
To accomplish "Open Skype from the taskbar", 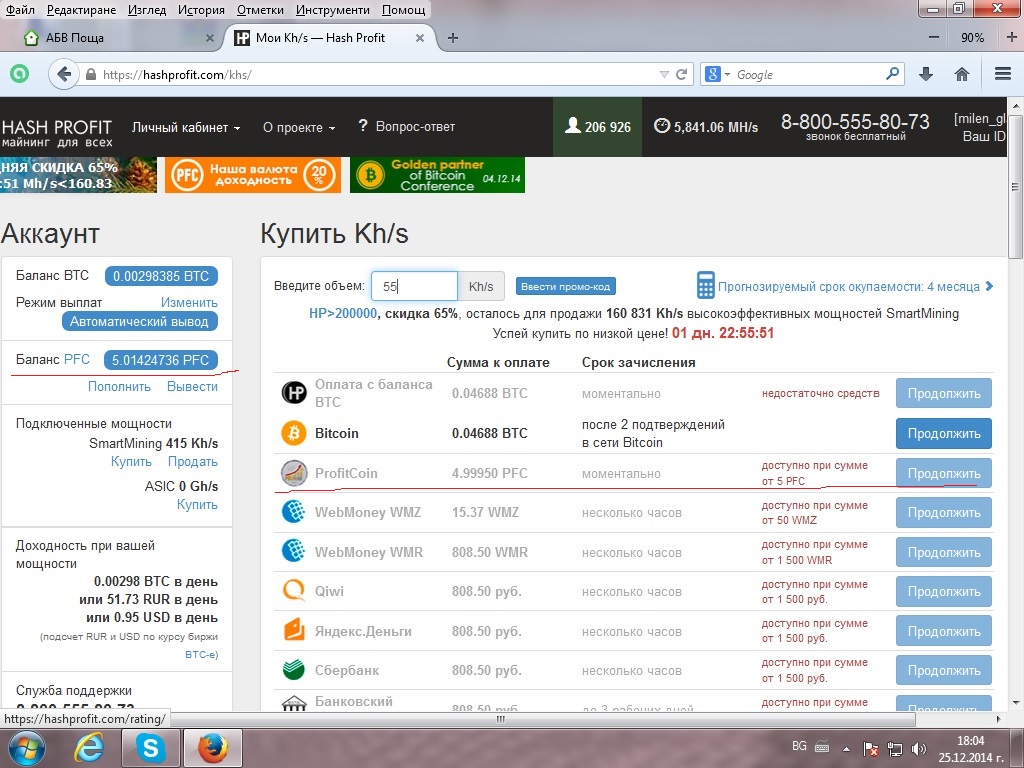I will (x=150, y=748).
